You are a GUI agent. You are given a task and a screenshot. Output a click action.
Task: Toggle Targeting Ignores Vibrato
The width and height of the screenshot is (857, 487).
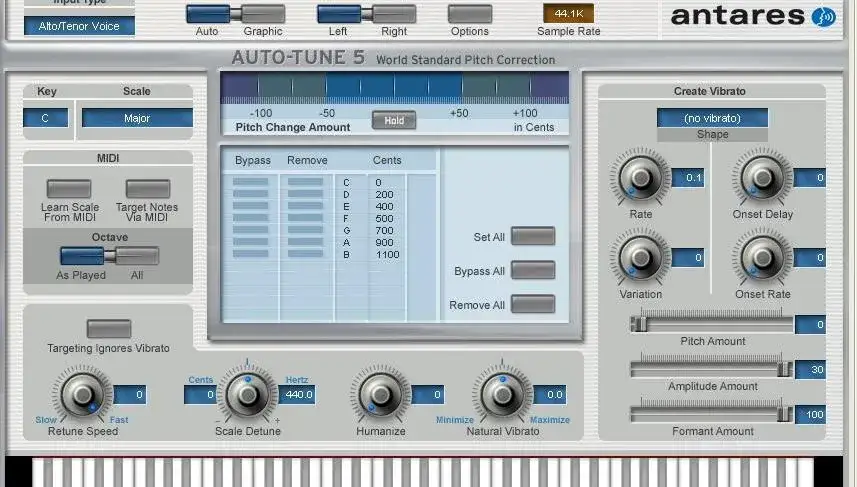coord(109,328)
